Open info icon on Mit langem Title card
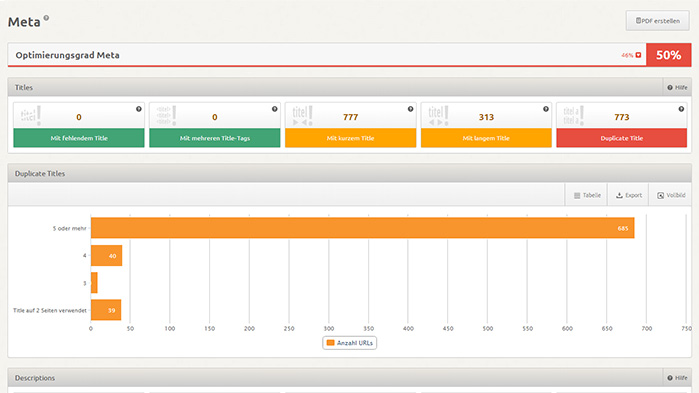The width and height of the screenshot is (699, 393). coord(546,109)
